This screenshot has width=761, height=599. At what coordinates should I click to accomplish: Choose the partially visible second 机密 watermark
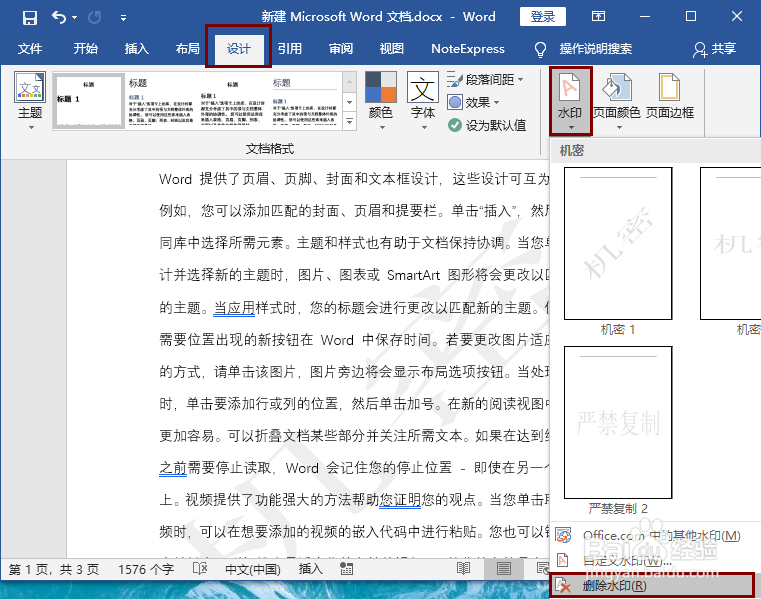click(730, 244)
